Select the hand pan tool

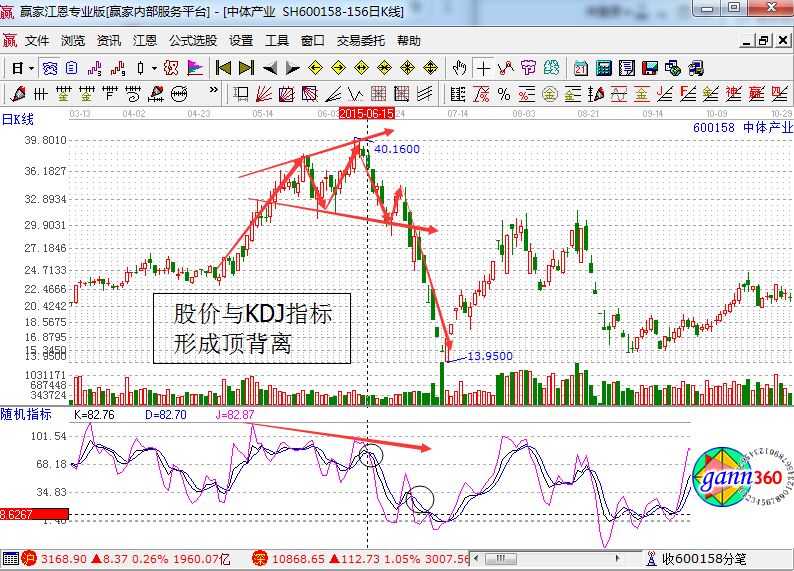[x=459, y=68]
